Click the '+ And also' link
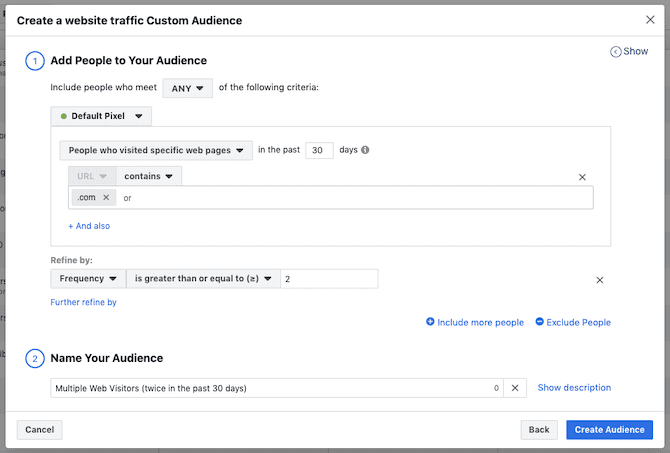The height and width of the screenshot is (453, 670). pos(89,226)
